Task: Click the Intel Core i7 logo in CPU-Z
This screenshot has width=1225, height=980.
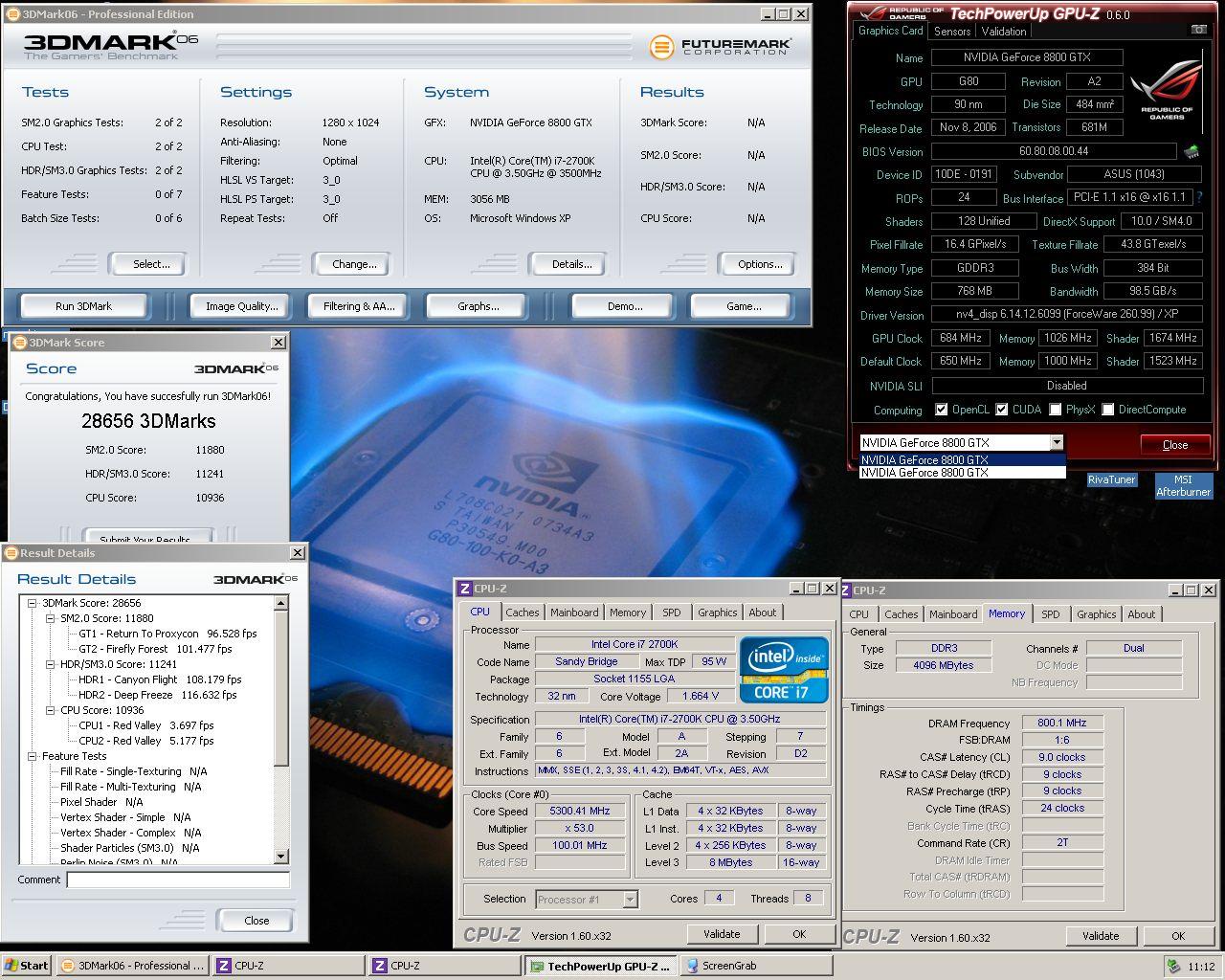Action: (784, 670)
